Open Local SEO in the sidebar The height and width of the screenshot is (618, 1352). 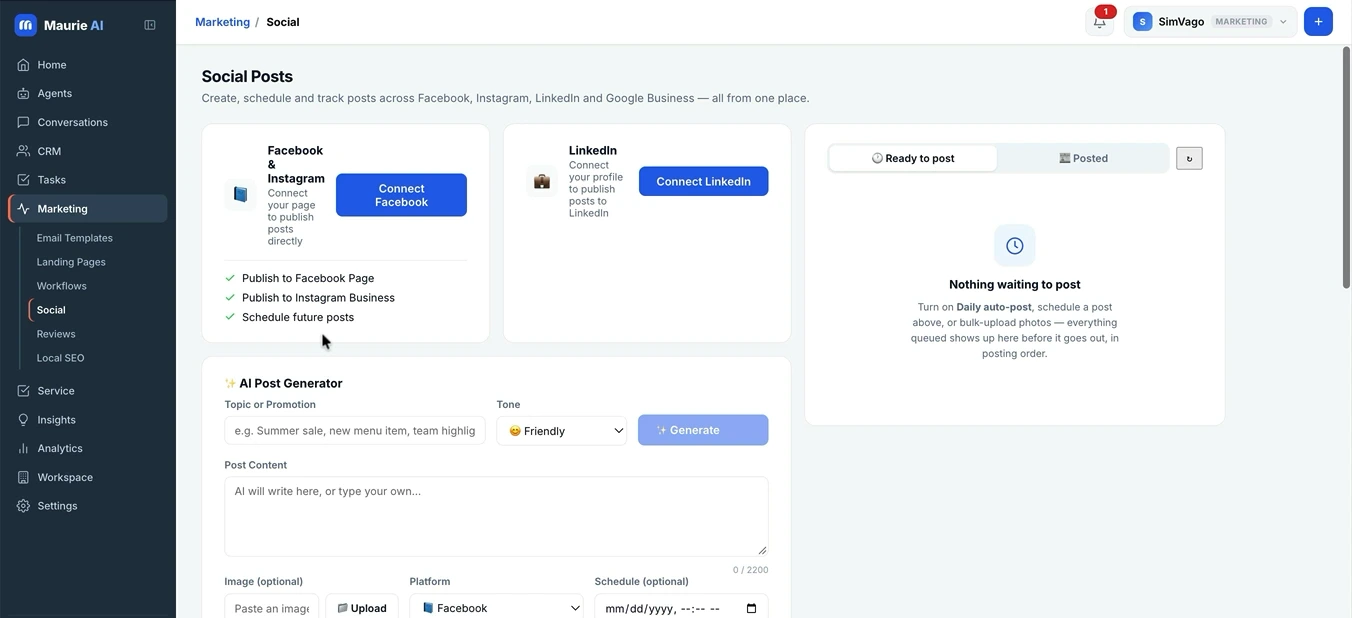(60, 358)
